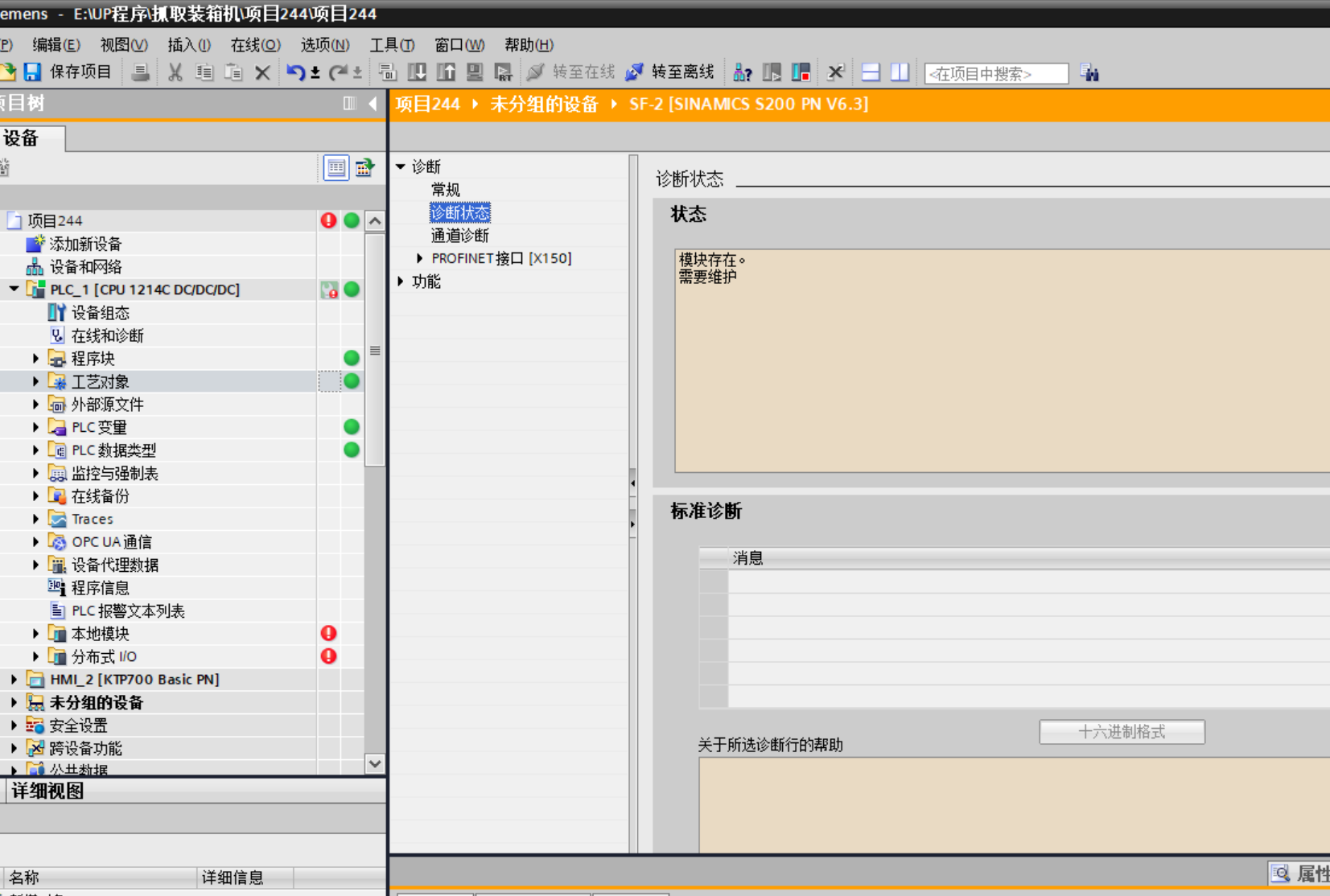Click the download to device icon
The width and height of the screenshot is (1330, 896).
[x=417, y=72]
